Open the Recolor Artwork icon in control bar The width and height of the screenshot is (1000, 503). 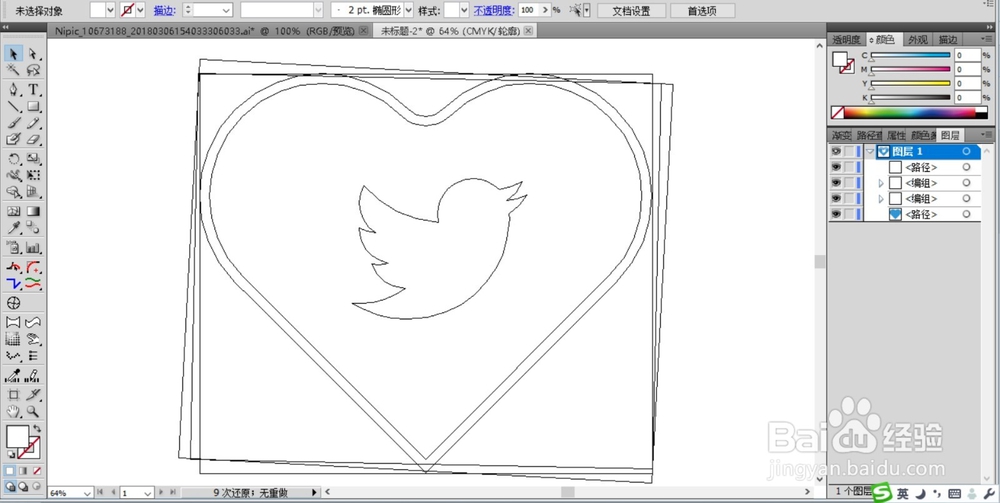577,10
